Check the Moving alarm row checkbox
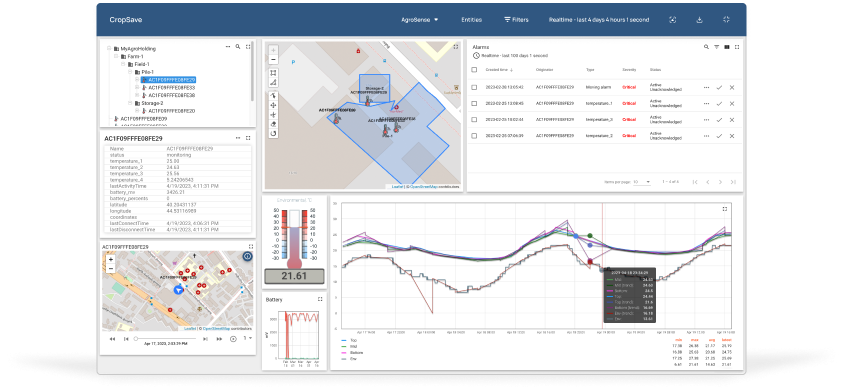Screen dimensions: 843x388 (x=474, y=87)
